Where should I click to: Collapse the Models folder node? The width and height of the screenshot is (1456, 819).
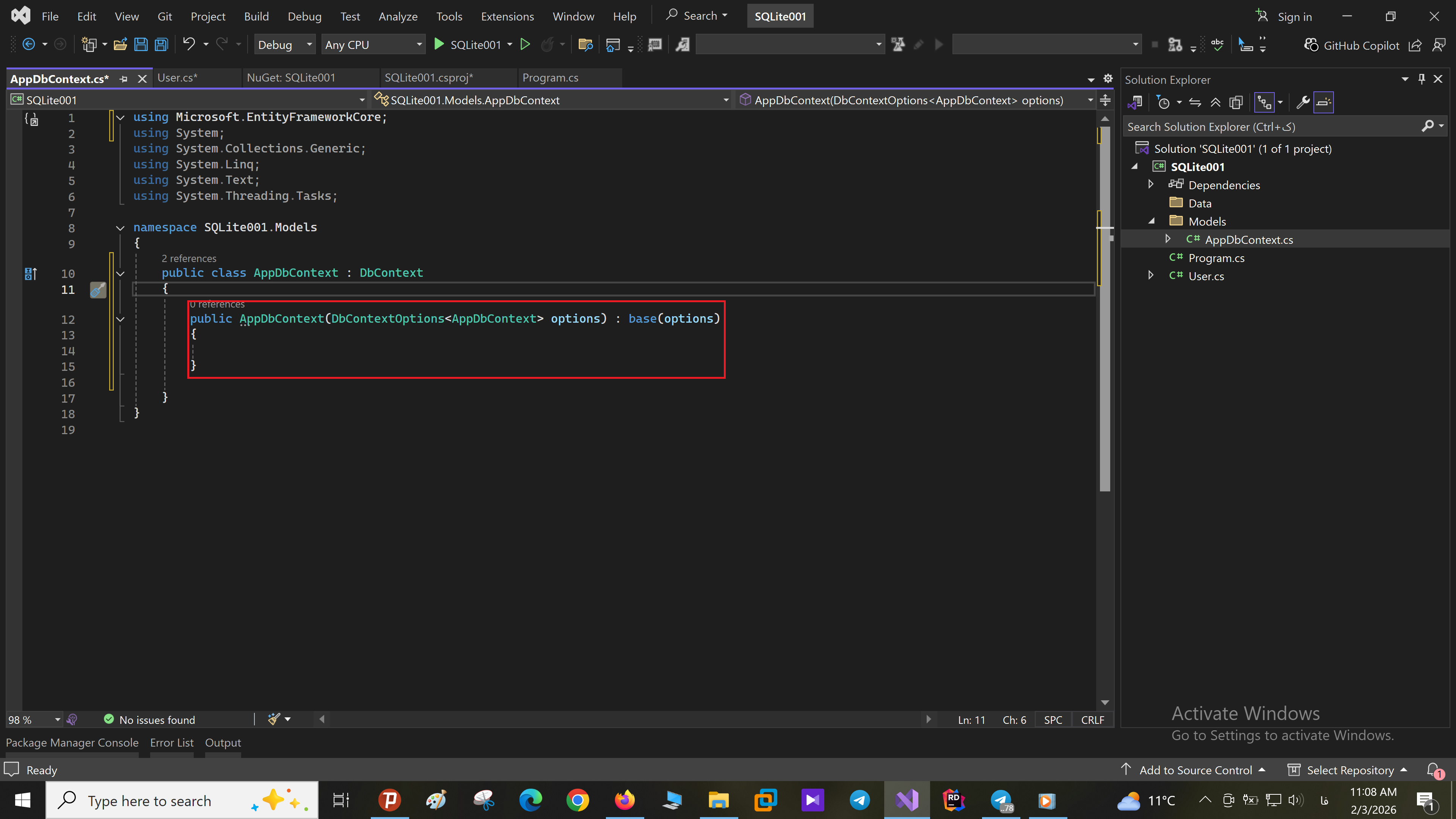(1152, 221)
